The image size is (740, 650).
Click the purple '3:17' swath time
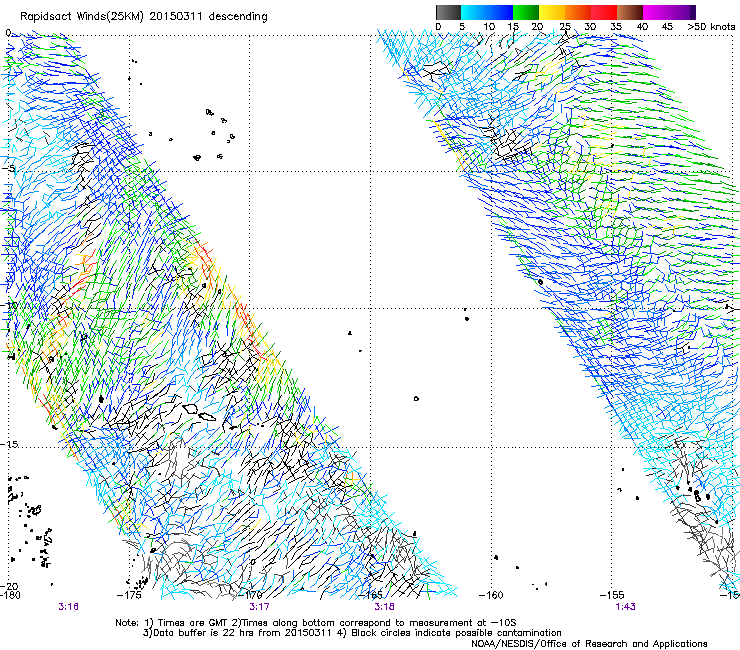pos(260,607)
